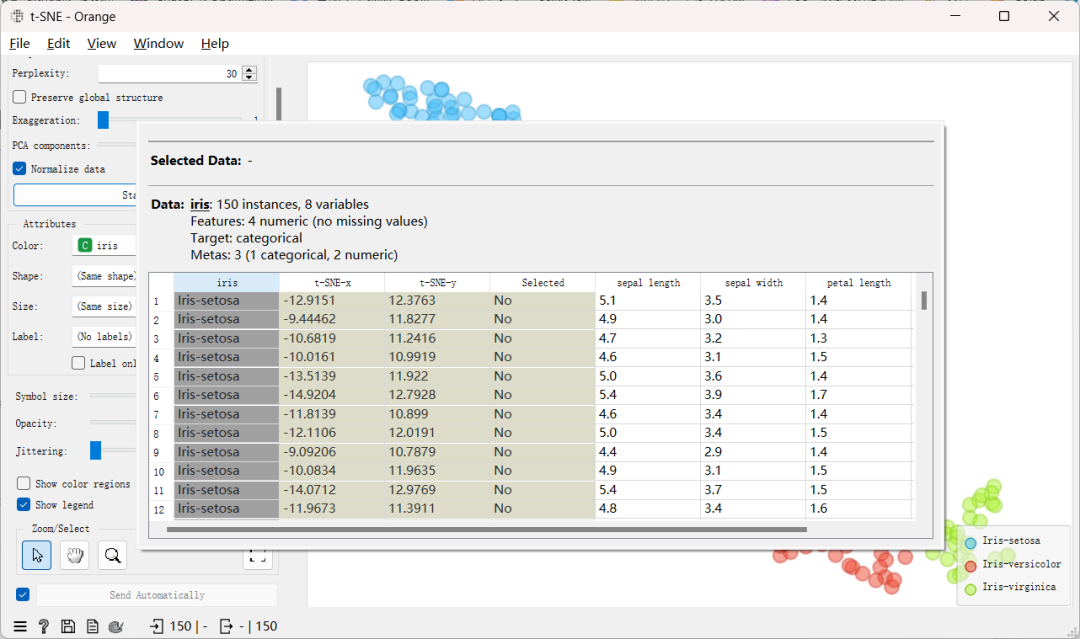Open the hamburger menu in status bar
The image size is (1080, 639).
[20, 626]
